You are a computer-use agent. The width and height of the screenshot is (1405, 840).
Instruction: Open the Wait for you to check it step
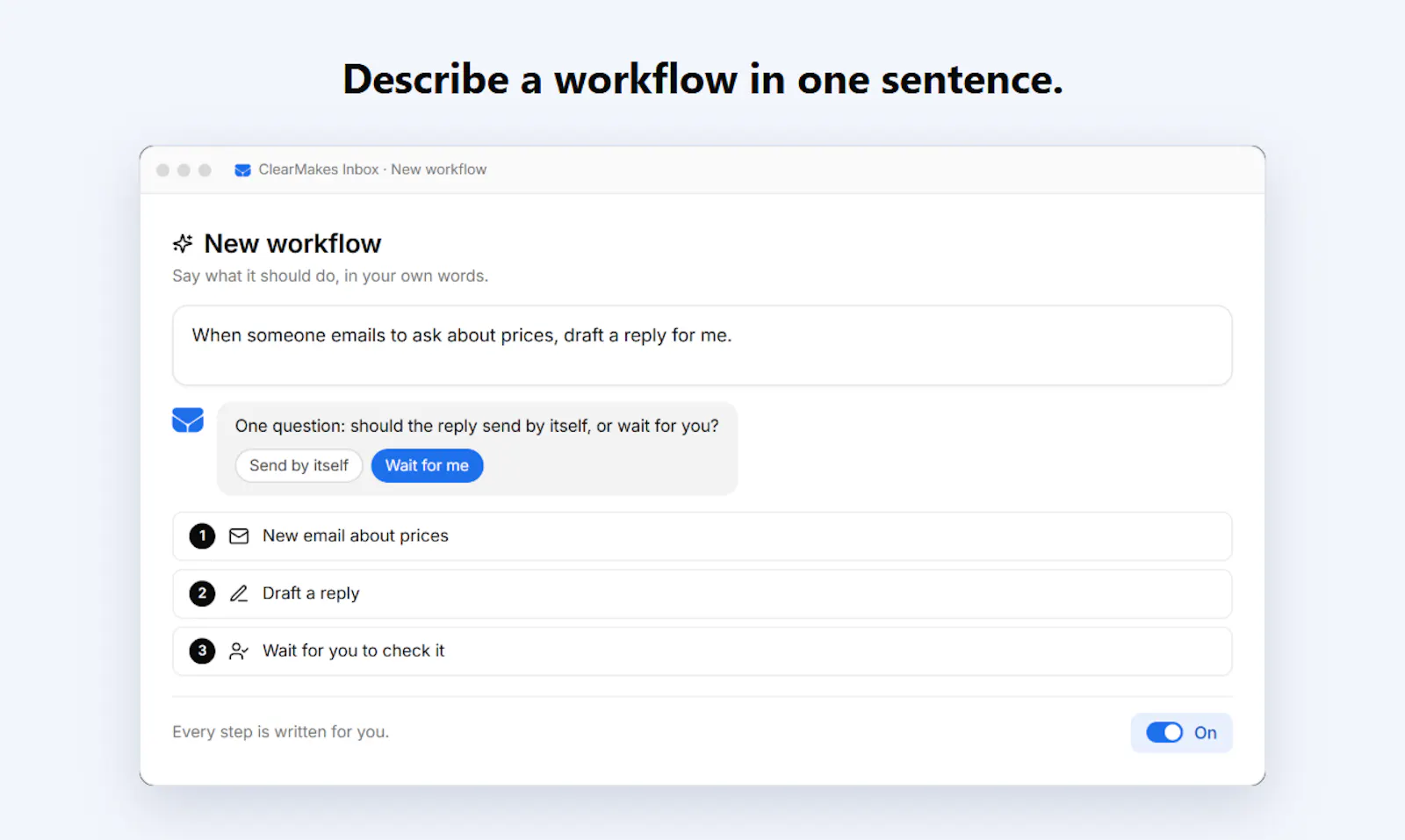coord(702,651)
